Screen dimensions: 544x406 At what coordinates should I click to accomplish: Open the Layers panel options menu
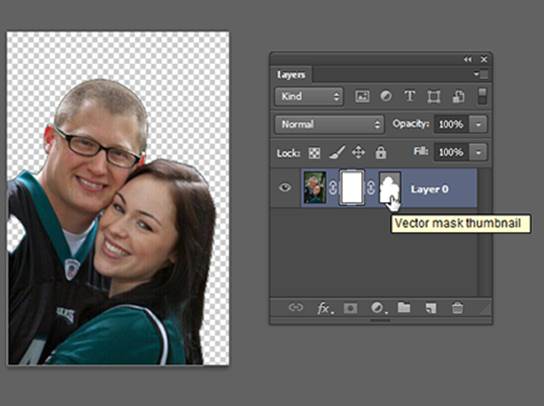[481, 74]
